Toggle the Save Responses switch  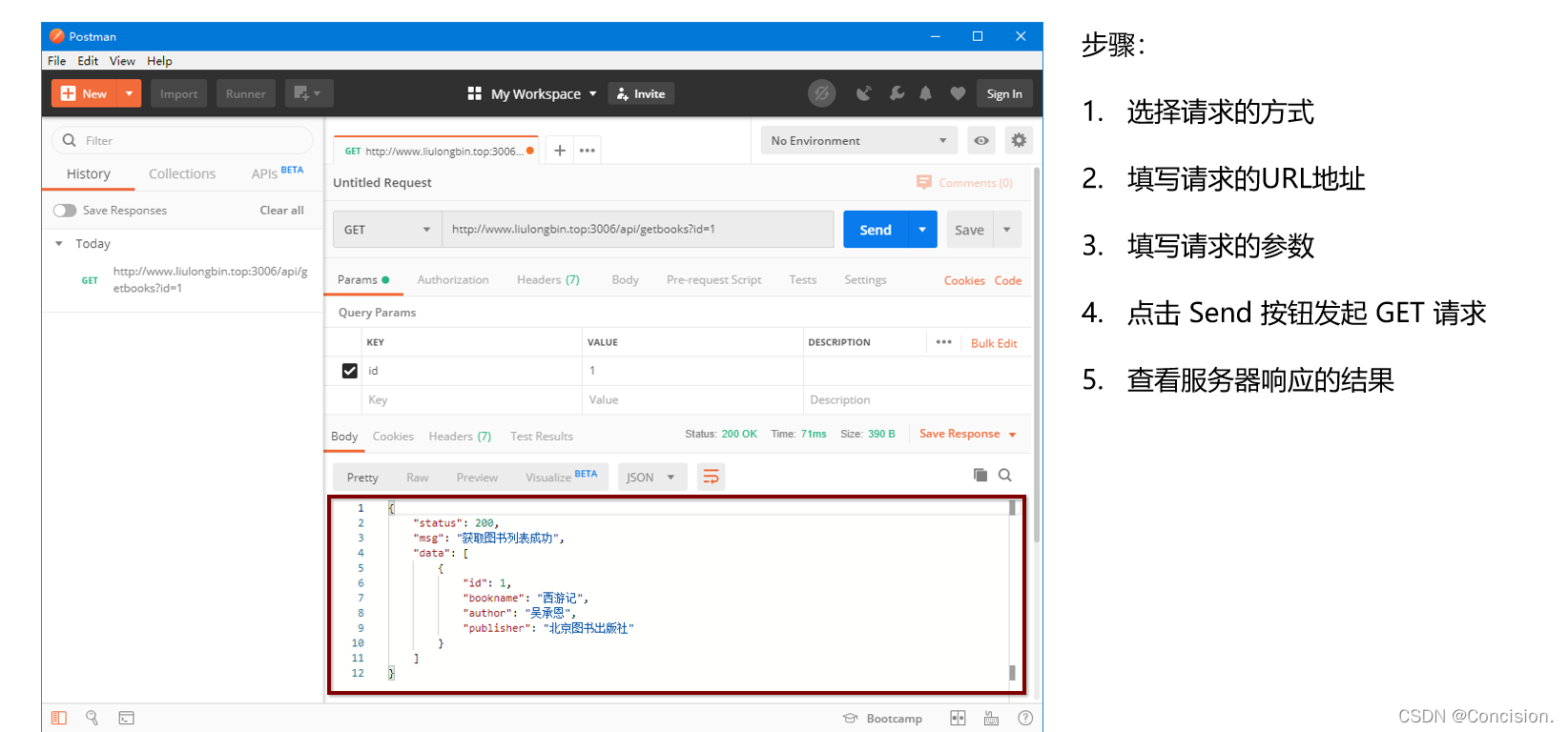click(65, 210)
